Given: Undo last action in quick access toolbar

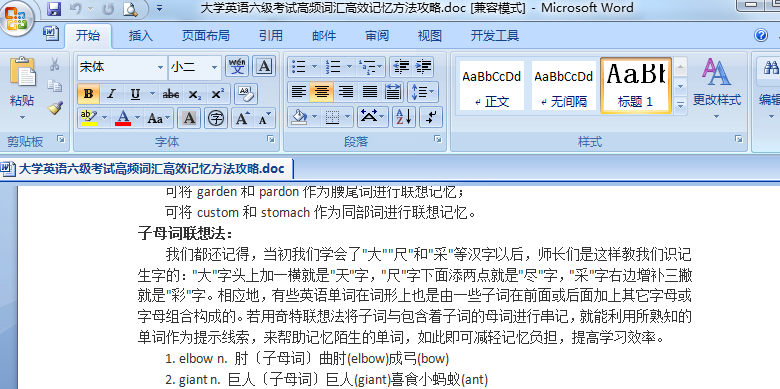Looking at the screenshot, I should [x=75, y=8].
